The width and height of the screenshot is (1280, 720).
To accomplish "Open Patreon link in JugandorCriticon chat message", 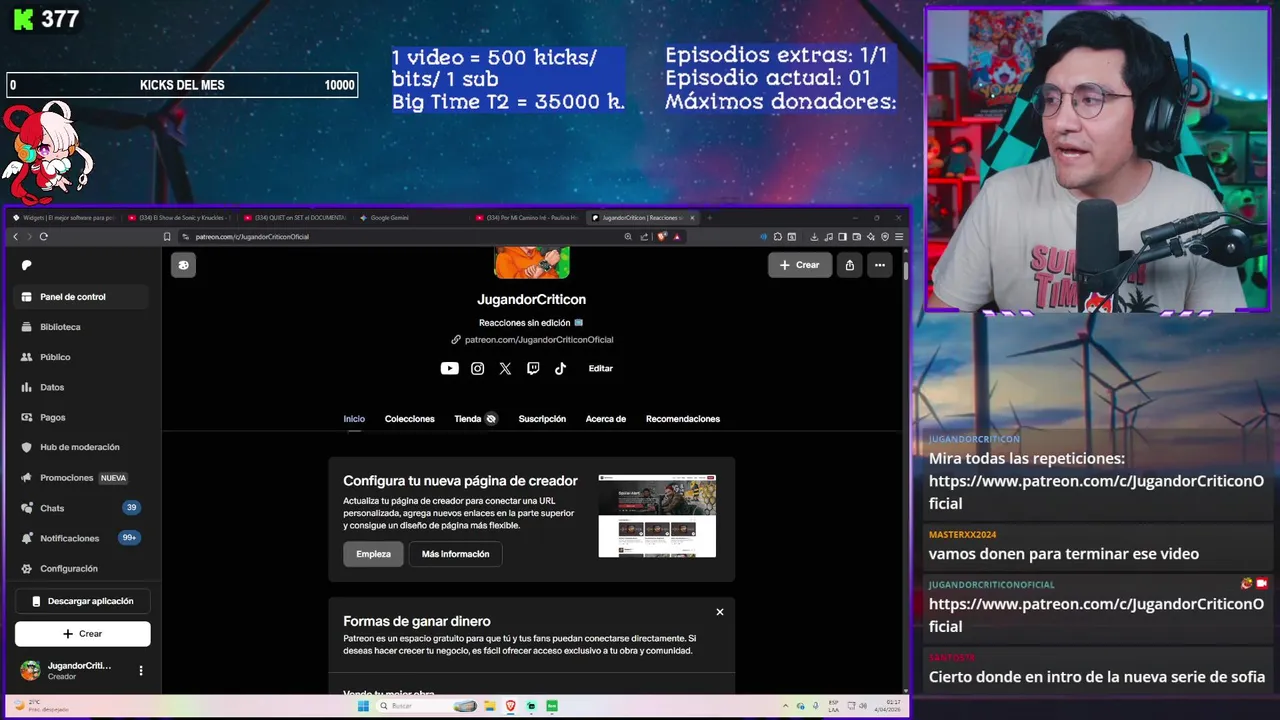I will 1096,492.
